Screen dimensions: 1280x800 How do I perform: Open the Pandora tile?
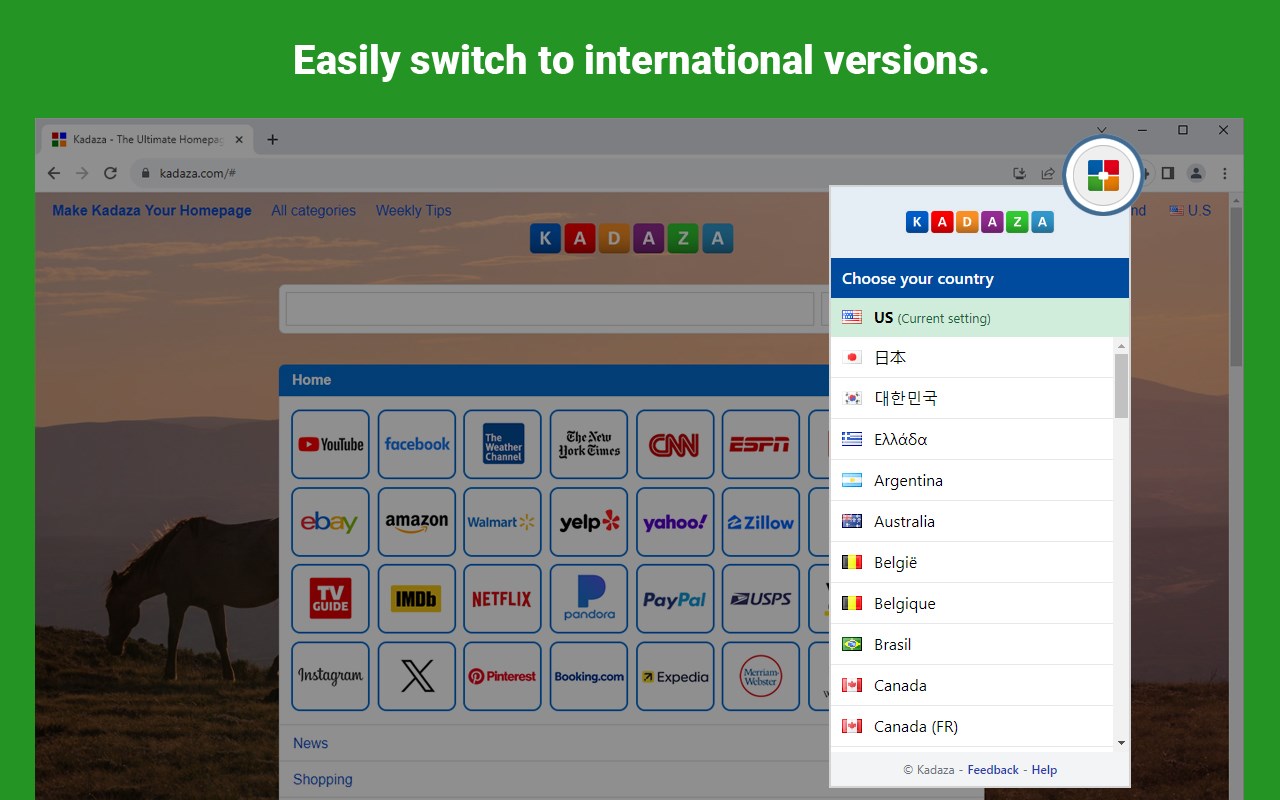(x=588, y=599)
